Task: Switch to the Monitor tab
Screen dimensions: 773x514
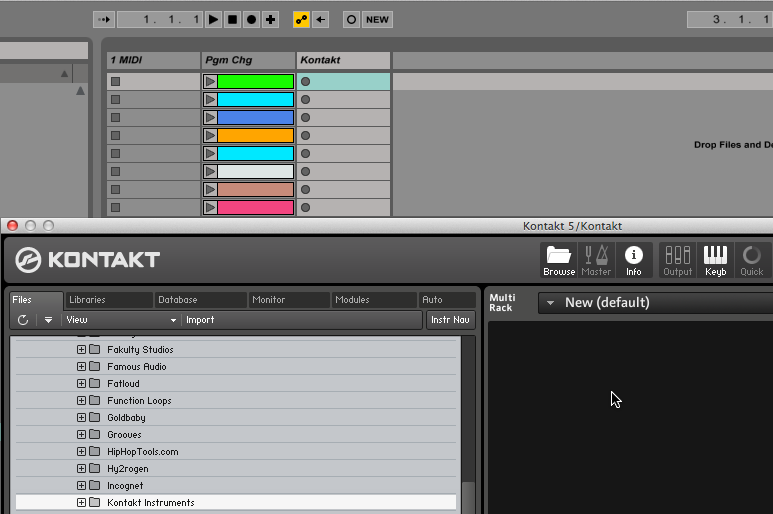Action: 289,300
